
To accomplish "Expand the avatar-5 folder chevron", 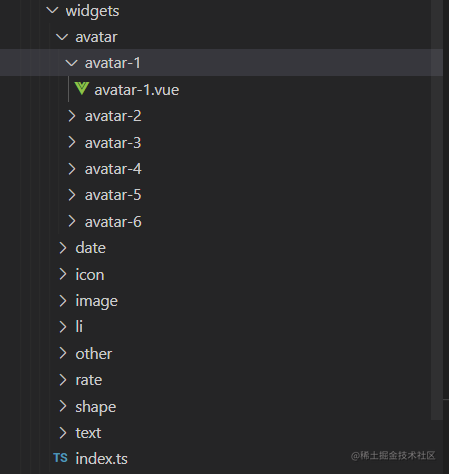I will click(x=72, y=195).
